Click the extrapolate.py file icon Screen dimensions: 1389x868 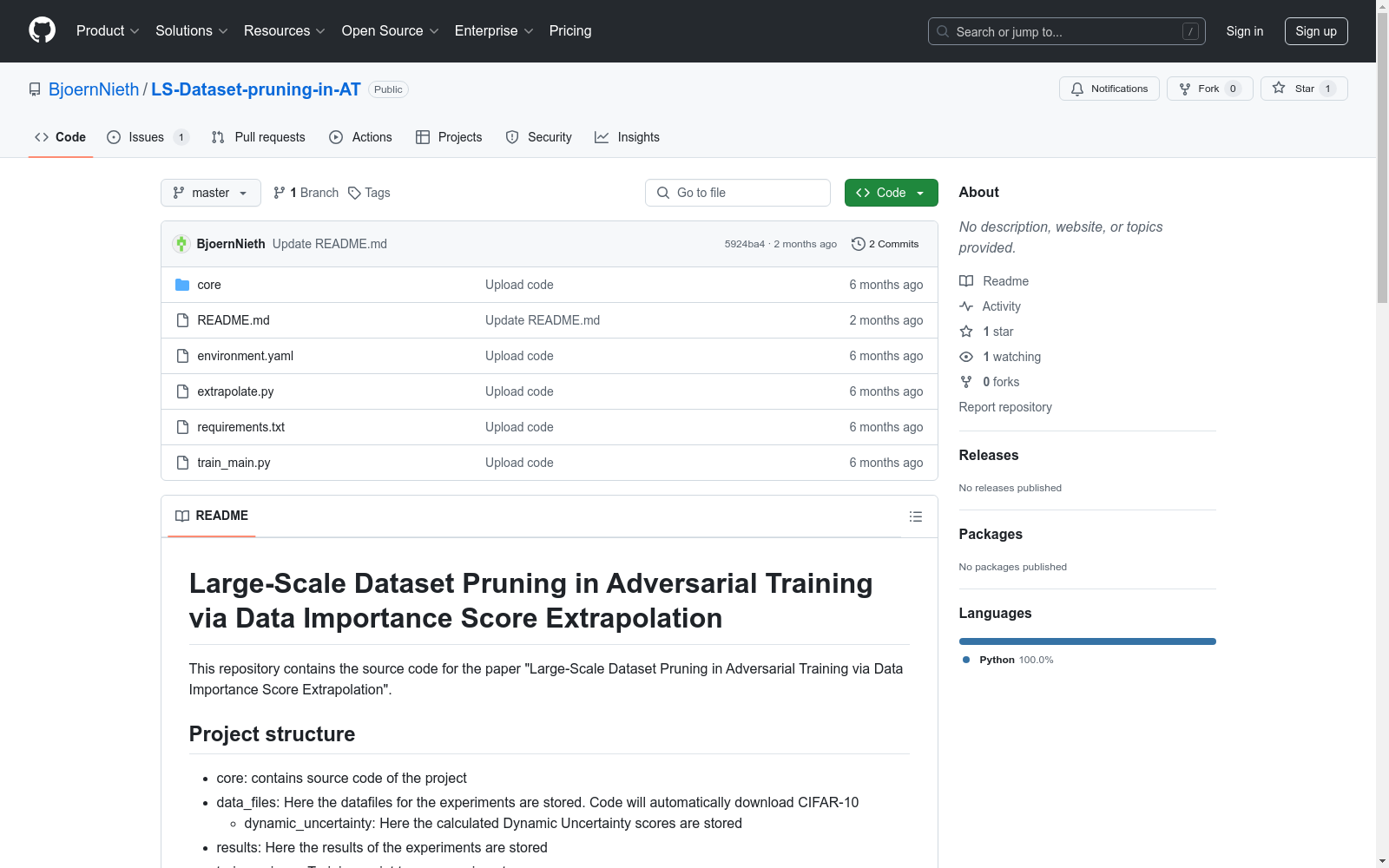(182, 391)
